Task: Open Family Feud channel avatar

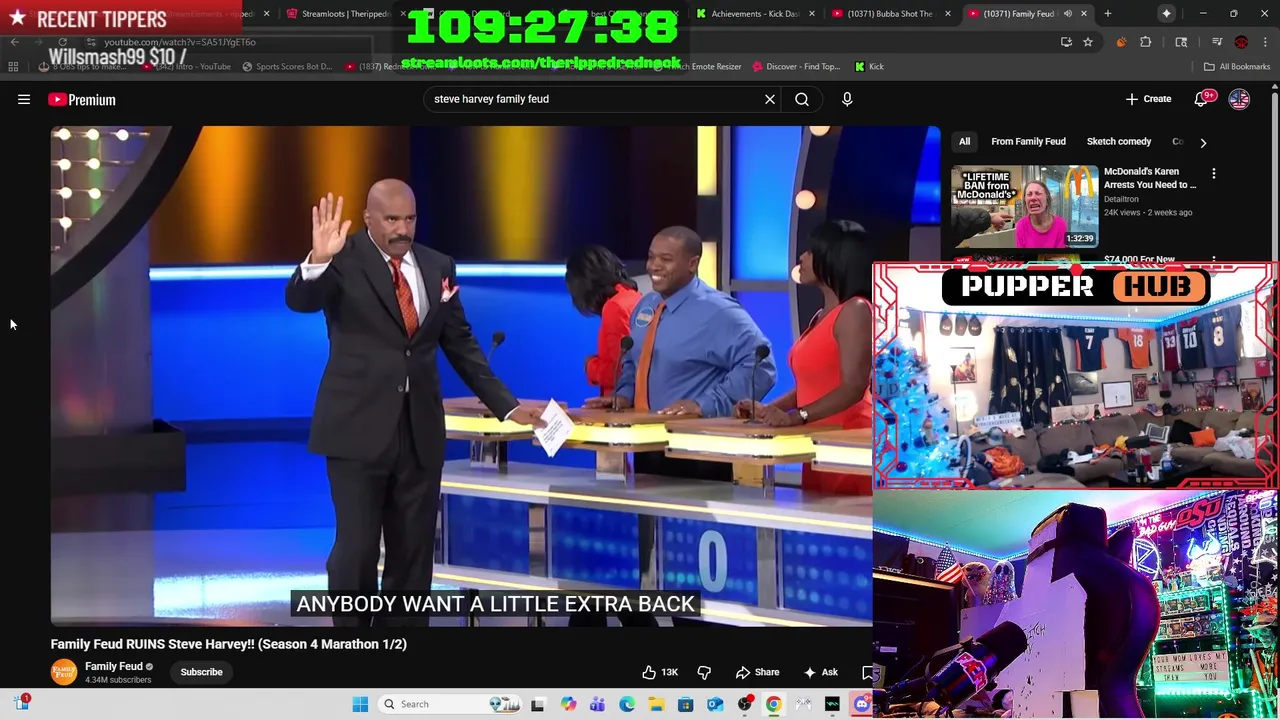Action: [63, 672]
